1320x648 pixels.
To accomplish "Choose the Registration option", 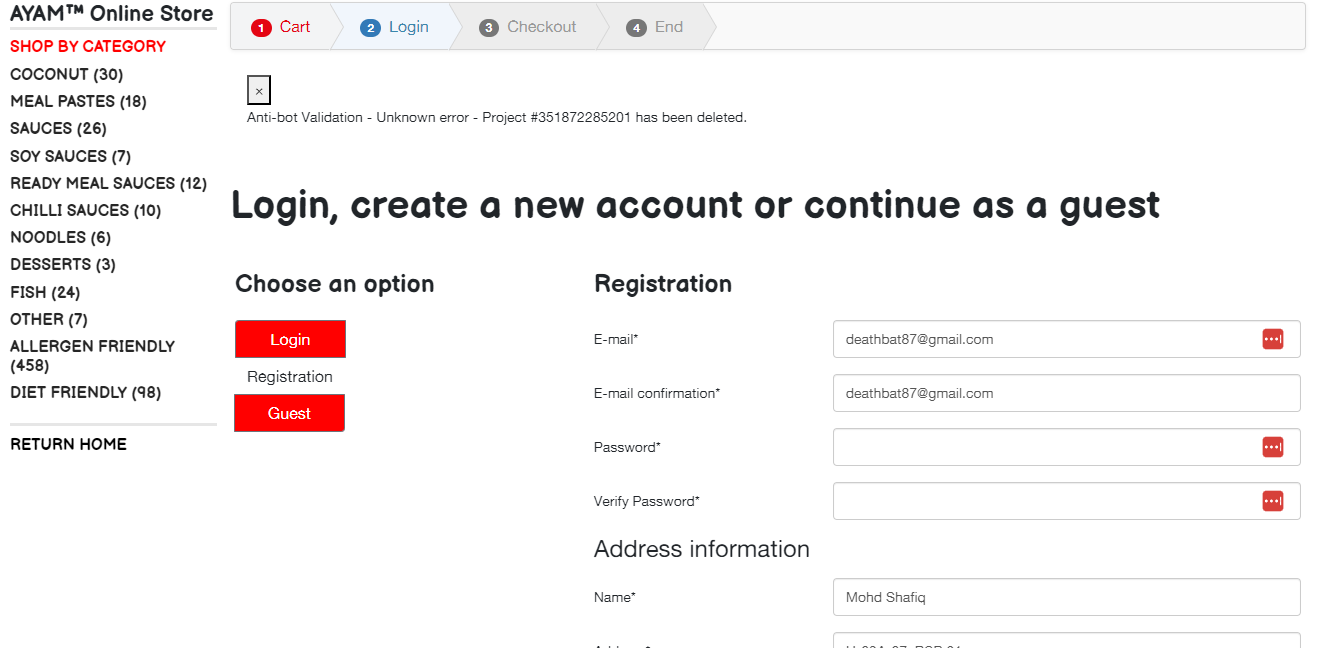I will pos(290,377).
